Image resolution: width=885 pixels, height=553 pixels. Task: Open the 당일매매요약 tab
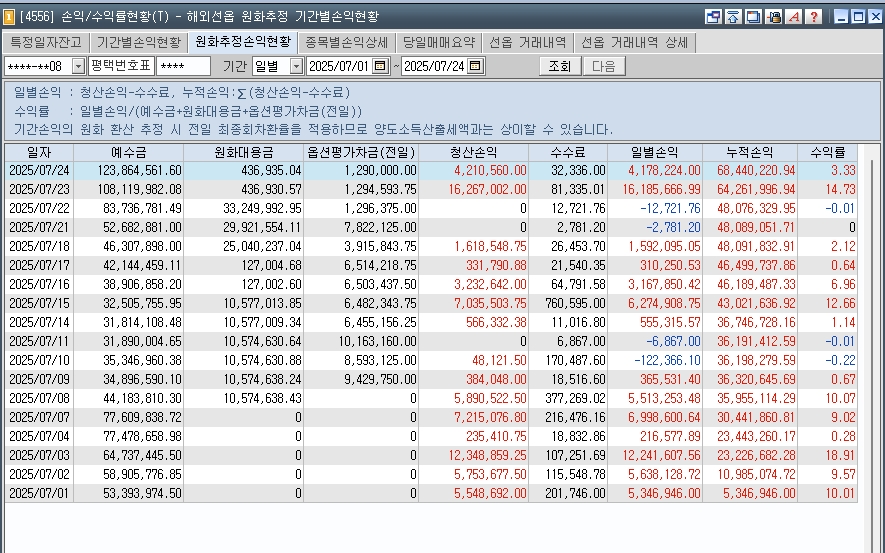[439, 42]
